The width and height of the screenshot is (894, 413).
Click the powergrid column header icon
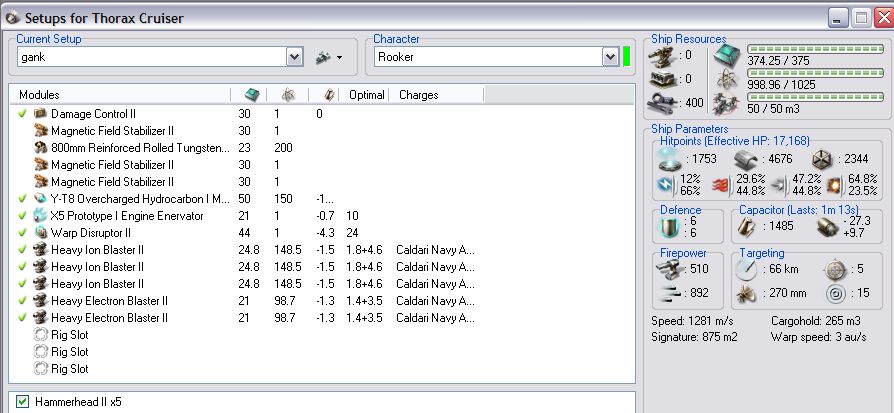point(288,95)
